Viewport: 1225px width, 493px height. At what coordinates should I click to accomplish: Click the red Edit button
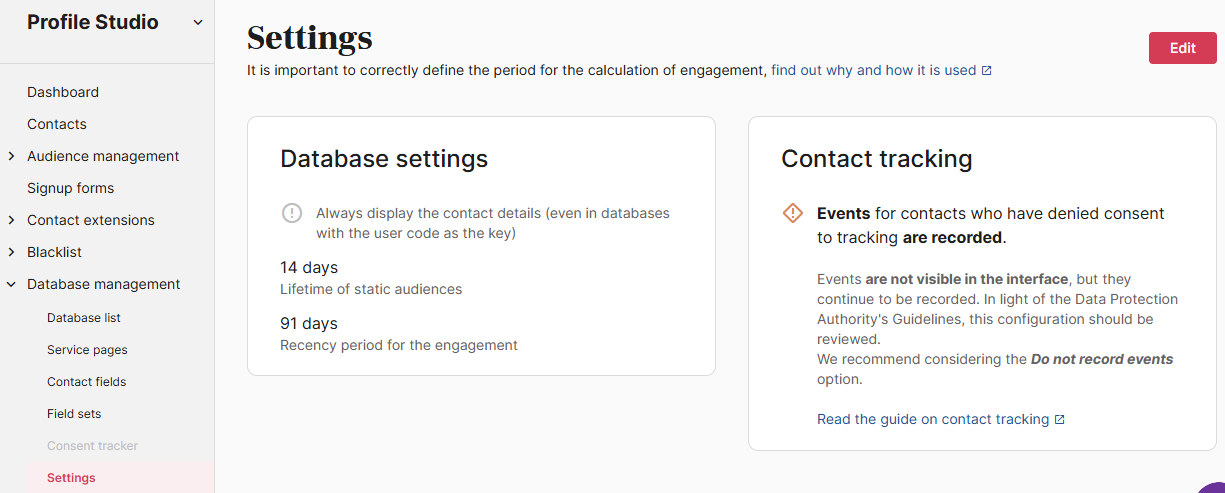point(1183,48)
